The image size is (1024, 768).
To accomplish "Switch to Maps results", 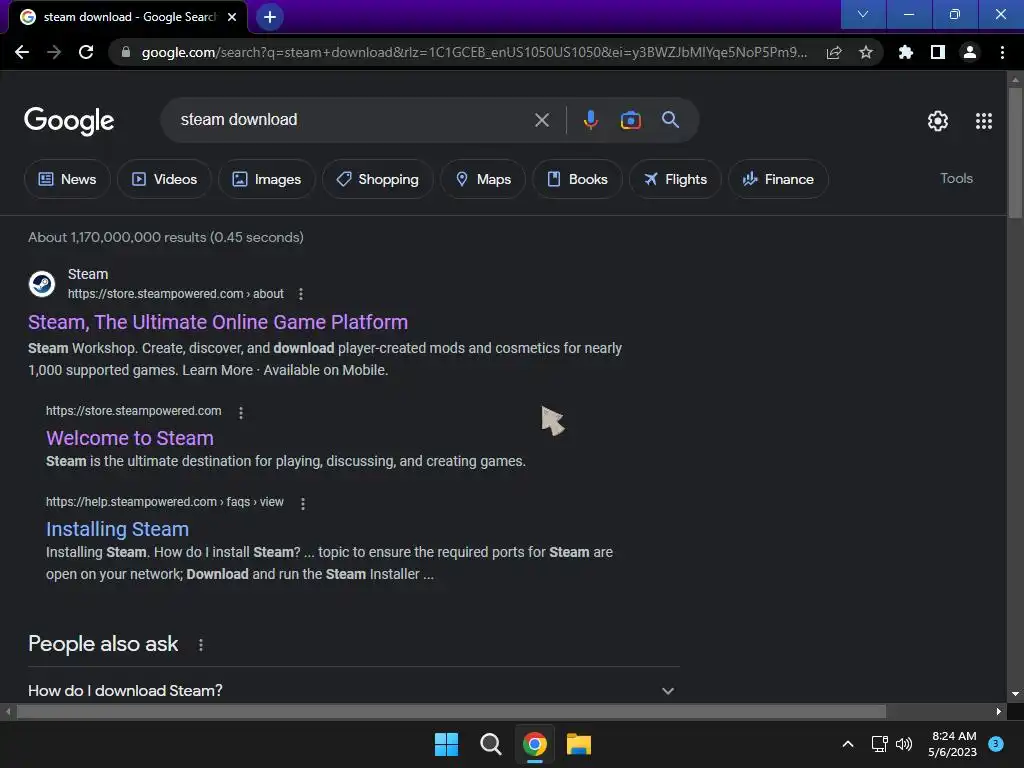I will pyautogui.click(x=483, y=179).
